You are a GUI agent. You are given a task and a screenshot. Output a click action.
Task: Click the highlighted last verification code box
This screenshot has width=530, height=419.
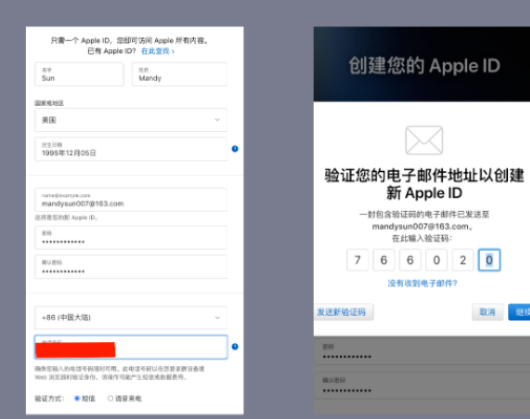click(x=489, y=260)
